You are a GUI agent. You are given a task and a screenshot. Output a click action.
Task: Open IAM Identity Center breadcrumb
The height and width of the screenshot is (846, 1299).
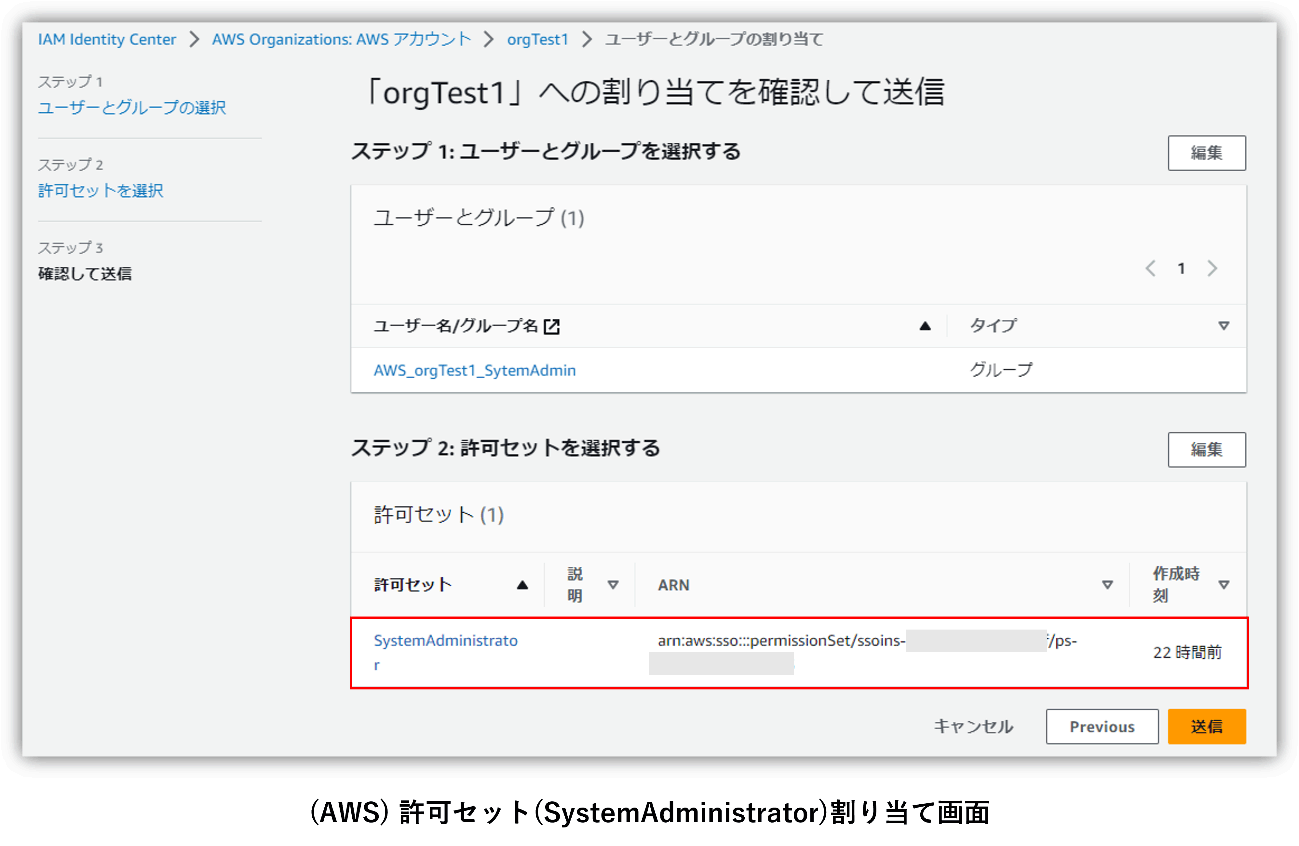[x=107, y=40]
